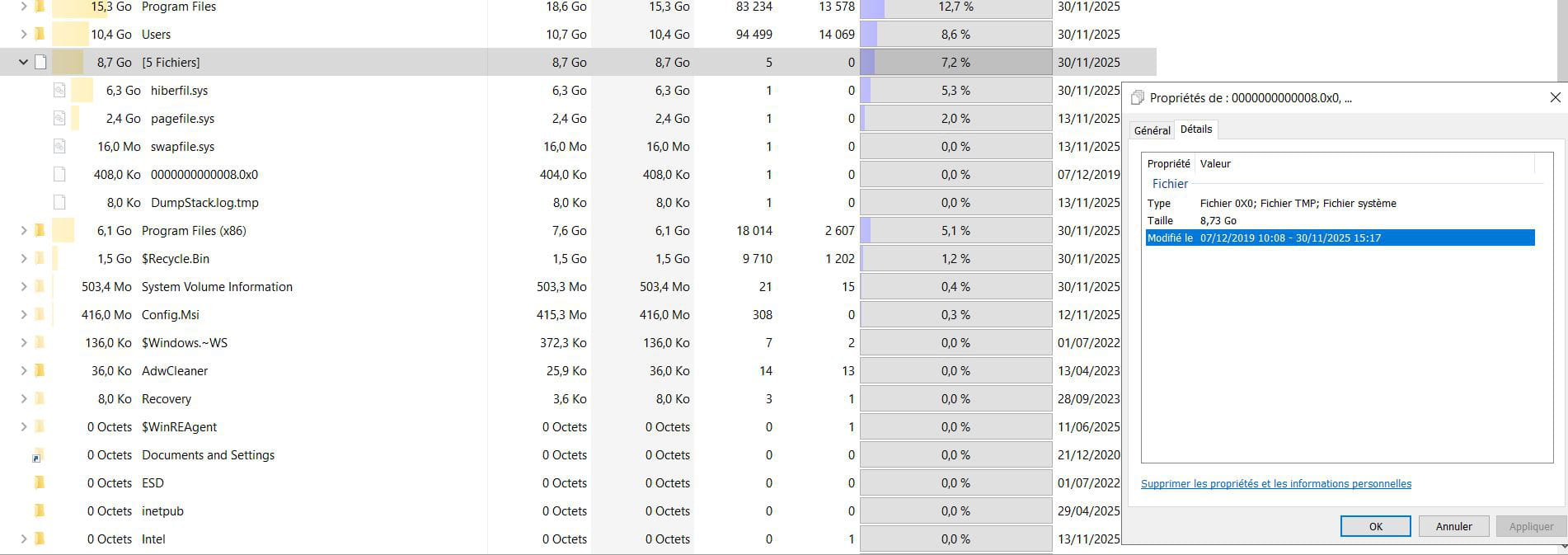Collapse the [5 Fichiers] group

pyautogui.click(x=23, y=63)
